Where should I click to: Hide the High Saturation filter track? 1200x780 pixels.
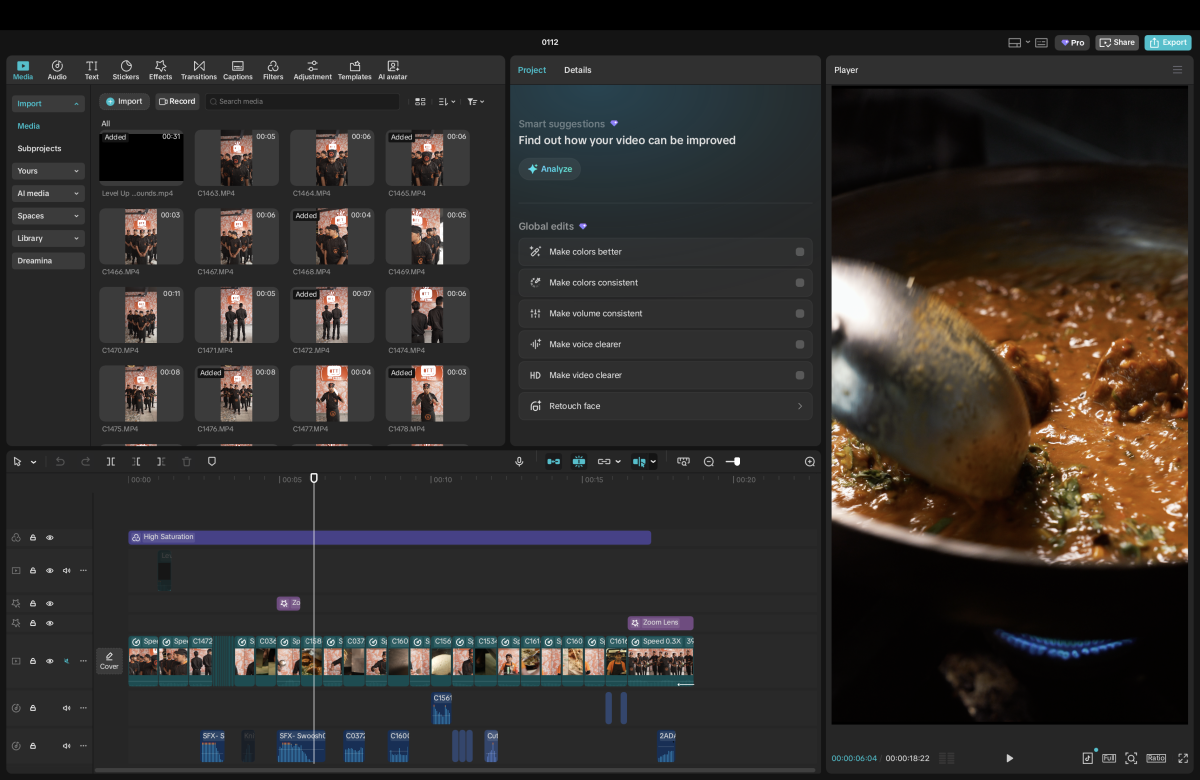pyautogui.click(x=50, y=538)
